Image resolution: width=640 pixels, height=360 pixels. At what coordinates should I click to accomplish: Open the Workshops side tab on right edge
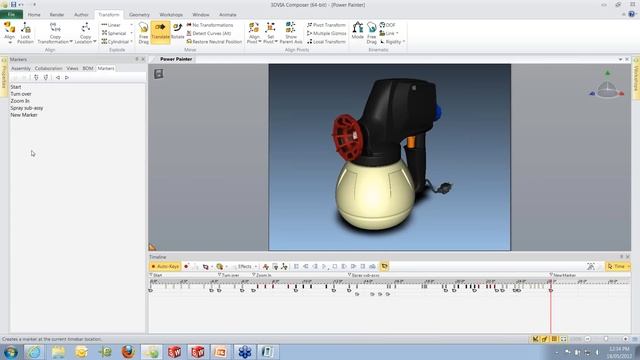[x=636, y=78]
